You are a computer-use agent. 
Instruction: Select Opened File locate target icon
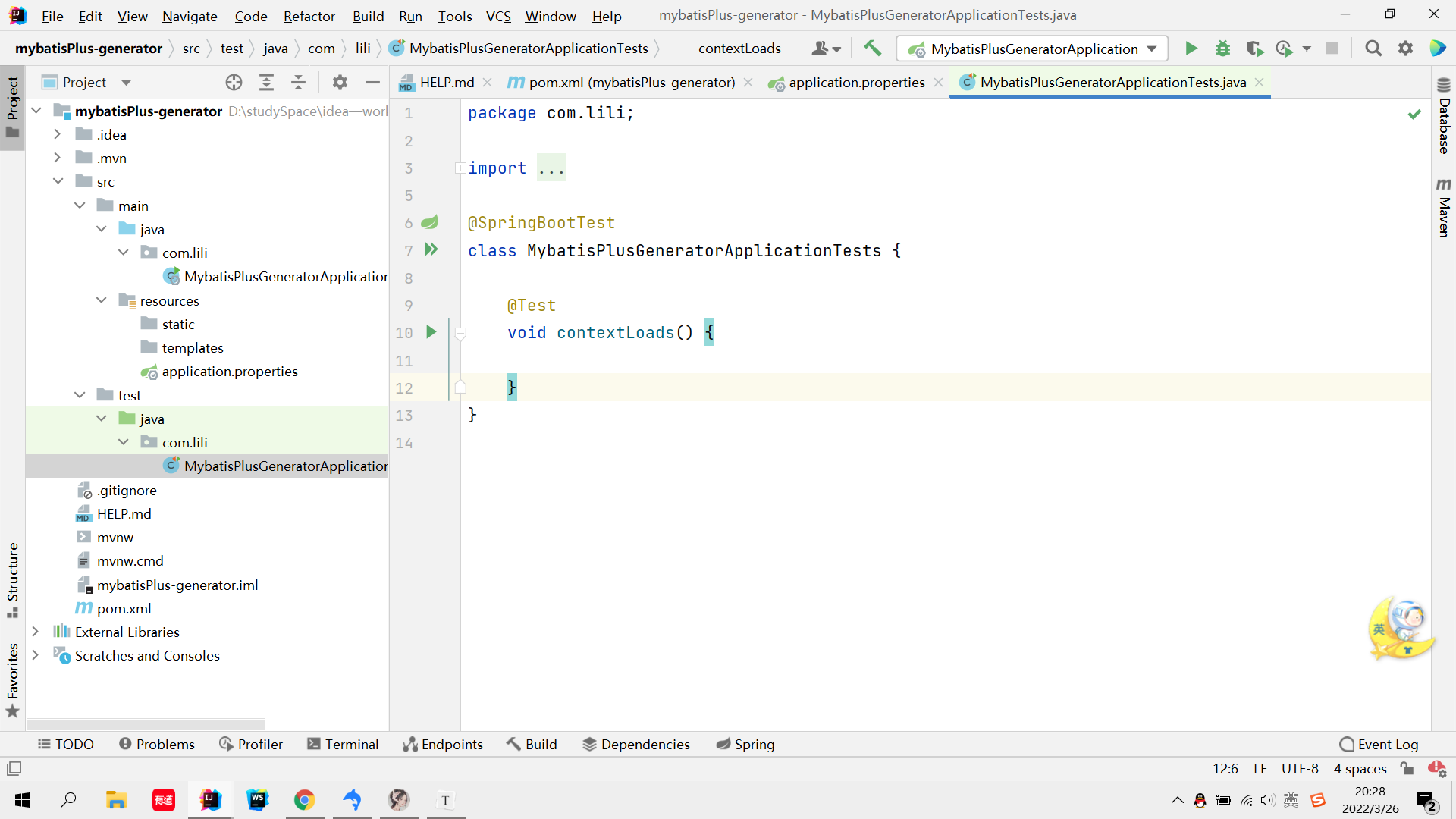[x=234, y=83]
